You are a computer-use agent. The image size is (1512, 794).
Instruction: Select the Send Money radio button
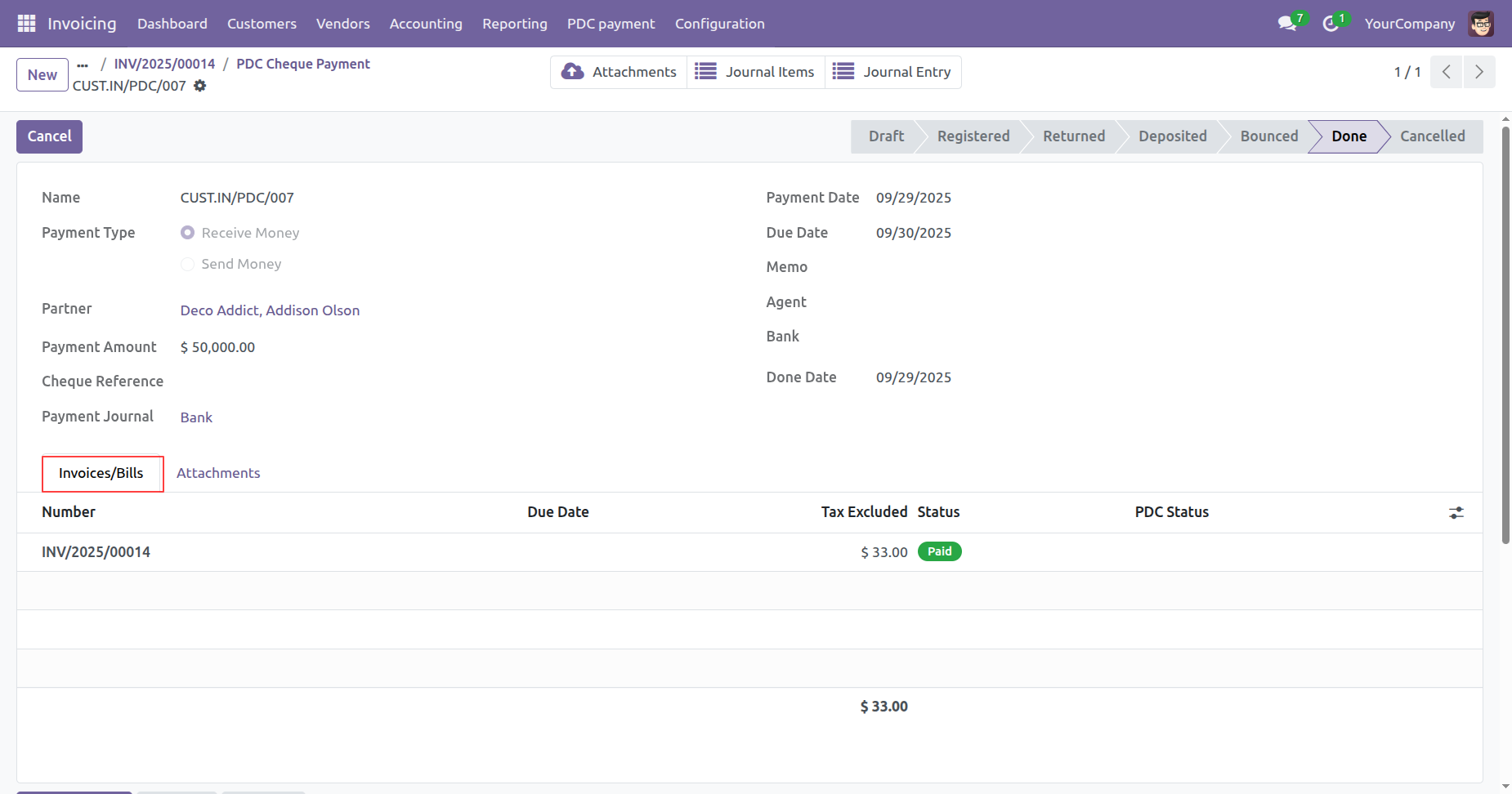point(188,264)
